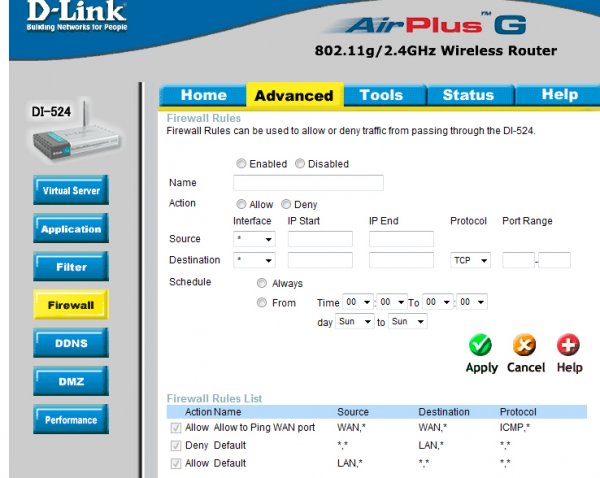Go to the Home tab
The width and height of the screenshot is (600, 478).
pos(203,95)
